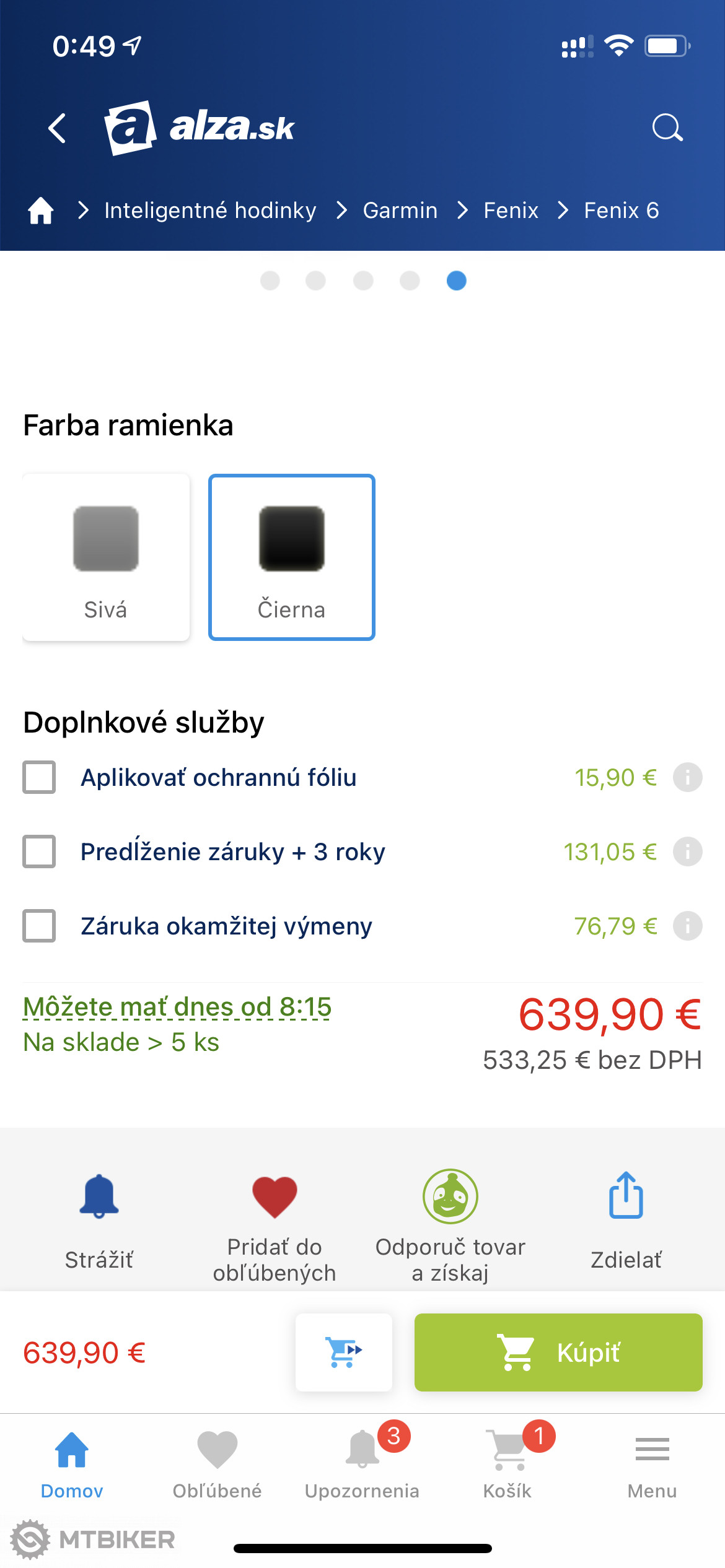Tap the Strážiť bell icon
This screenshot has height=1568, width=725.
(x=99, y=1196)
